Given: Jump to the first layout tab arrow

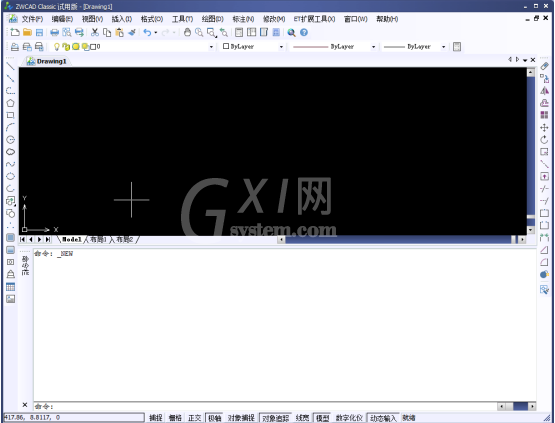Looking at the screenshot, I should (23, 240).
